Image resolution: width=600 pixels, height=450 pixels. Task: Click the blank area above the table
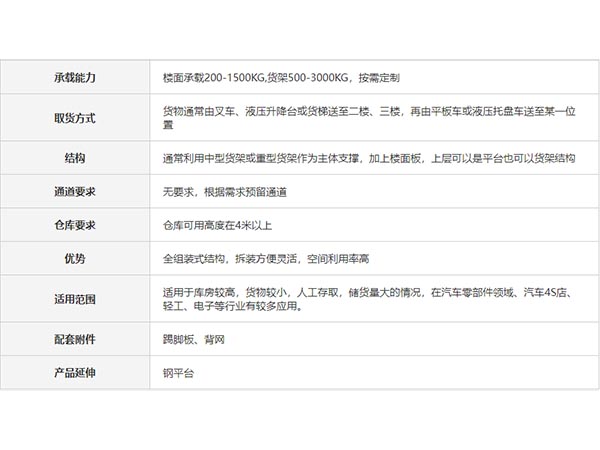(300, 30)
